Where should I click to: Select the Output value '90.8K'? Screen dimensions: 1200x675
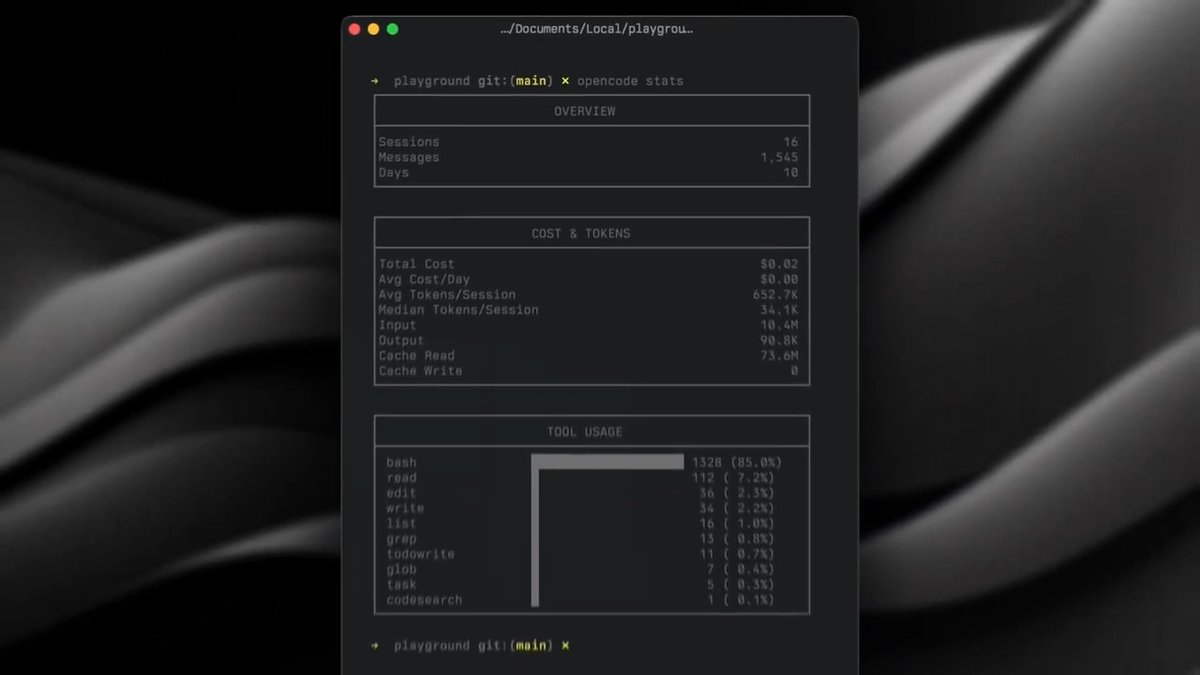(x=779, y=340)
